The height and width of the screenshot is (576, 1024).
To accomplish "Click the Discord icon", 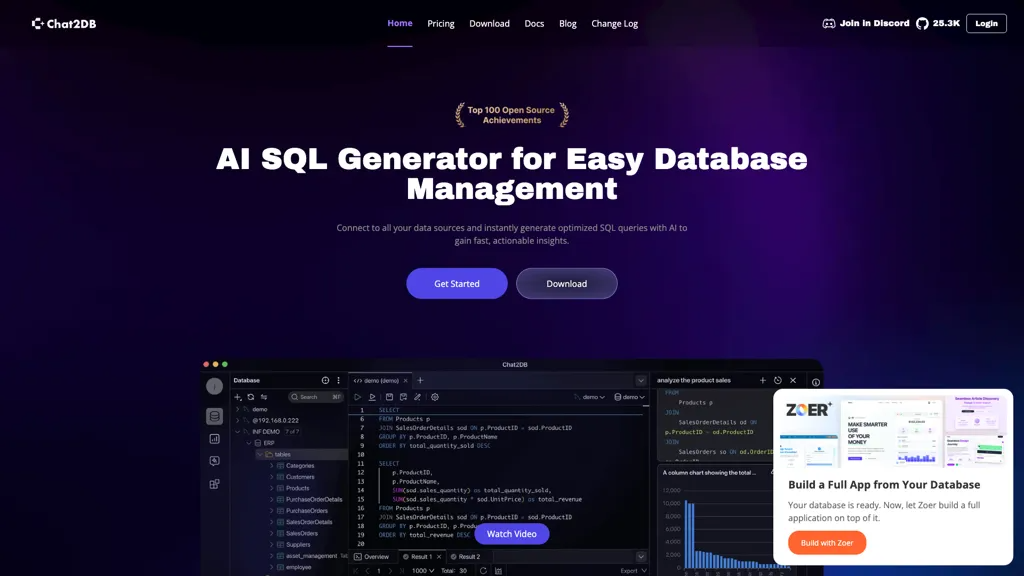I will coord(829,24).
